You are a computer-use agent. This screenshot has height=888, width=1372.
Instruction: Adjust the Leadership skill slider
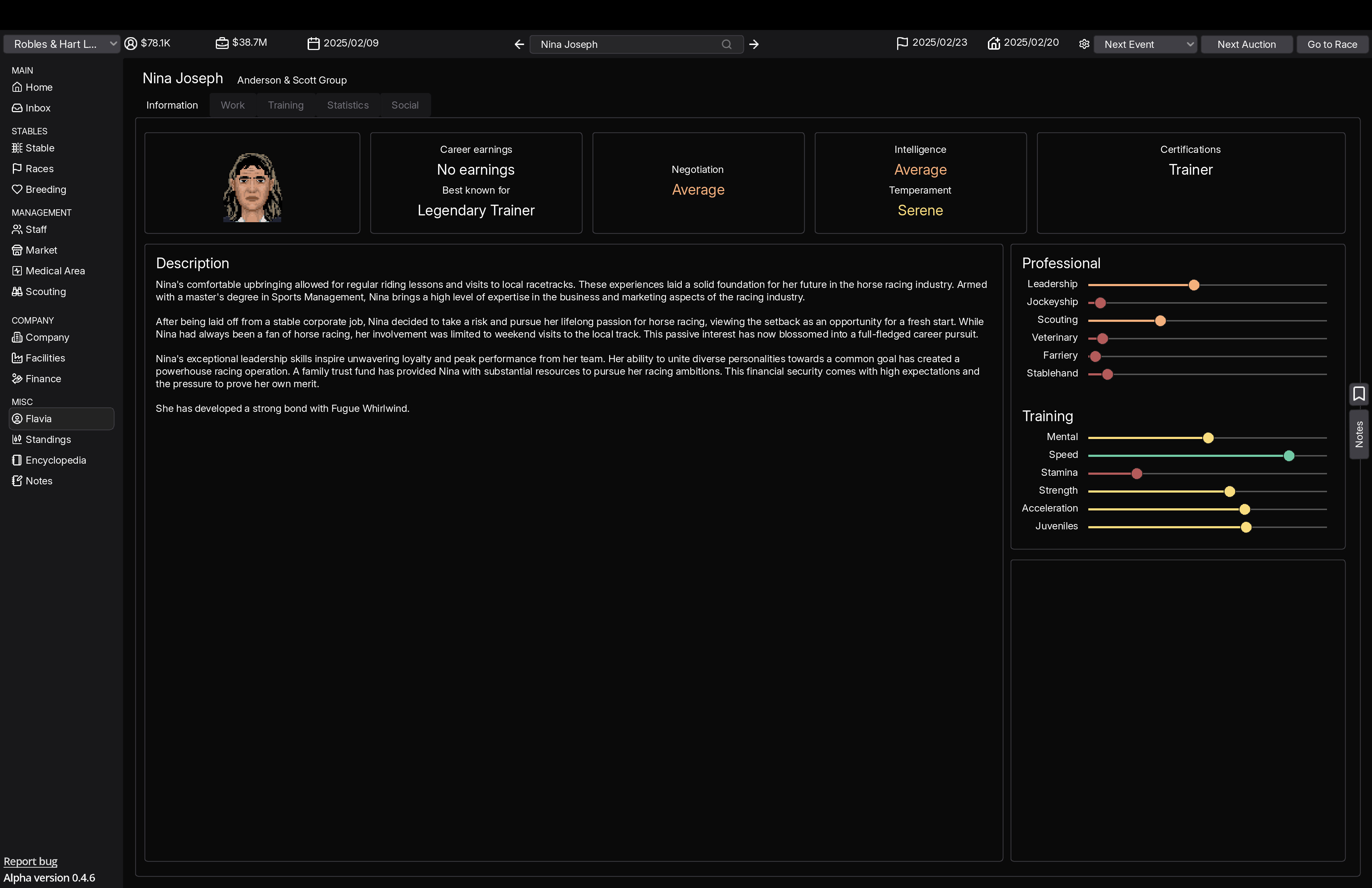click(1193, 285)
